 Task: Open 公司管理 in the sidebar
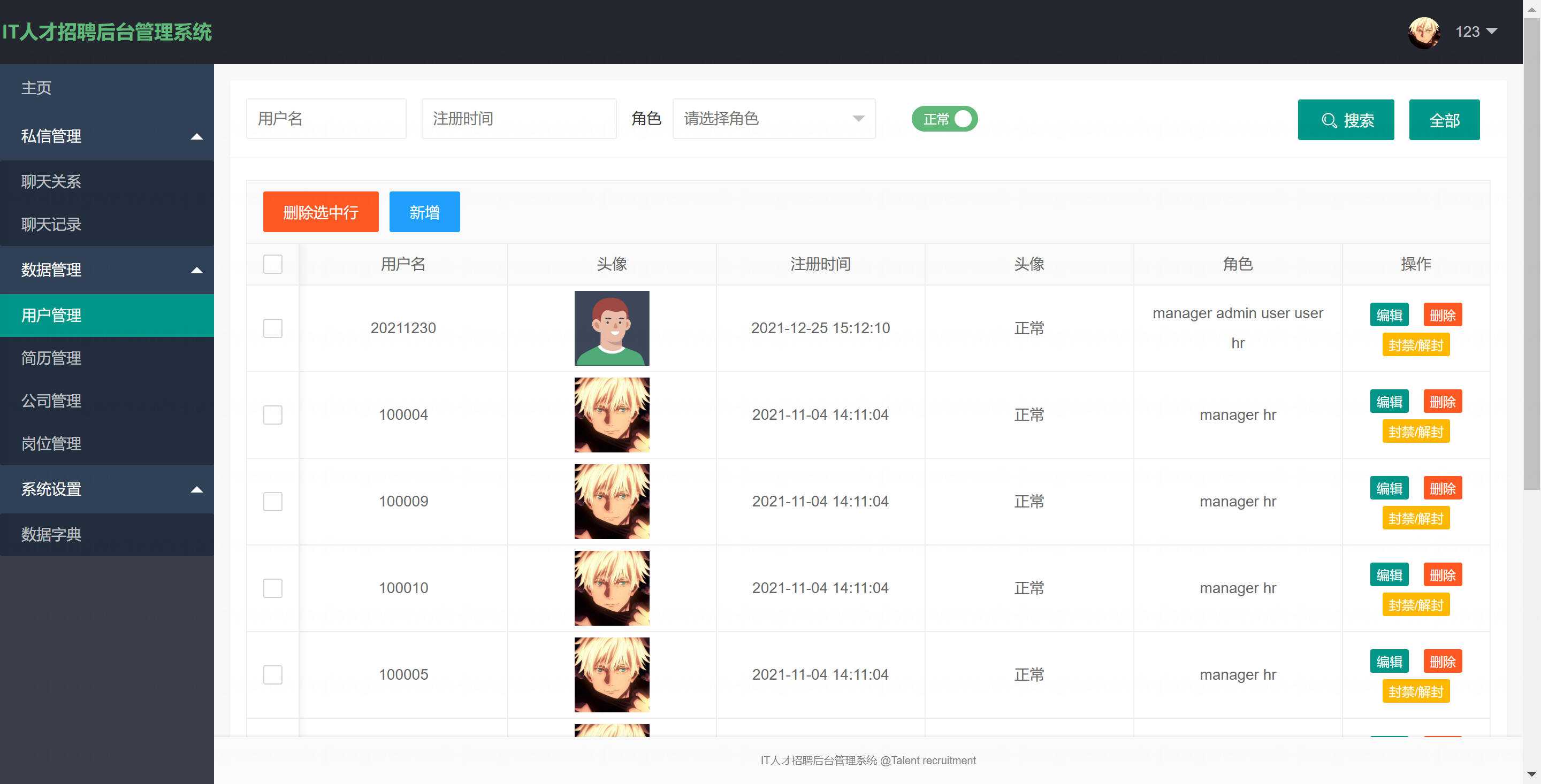point(107,401)
